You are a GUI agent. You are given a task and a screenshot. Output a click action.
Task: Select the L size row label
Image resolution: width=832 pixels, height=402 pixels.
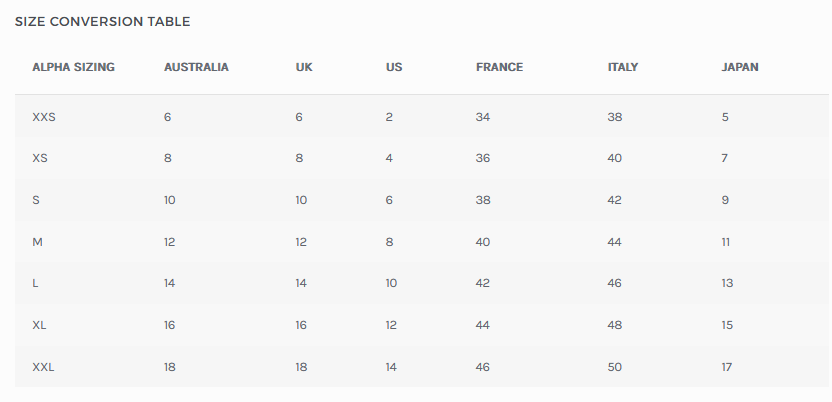click(x=36, y=284)
